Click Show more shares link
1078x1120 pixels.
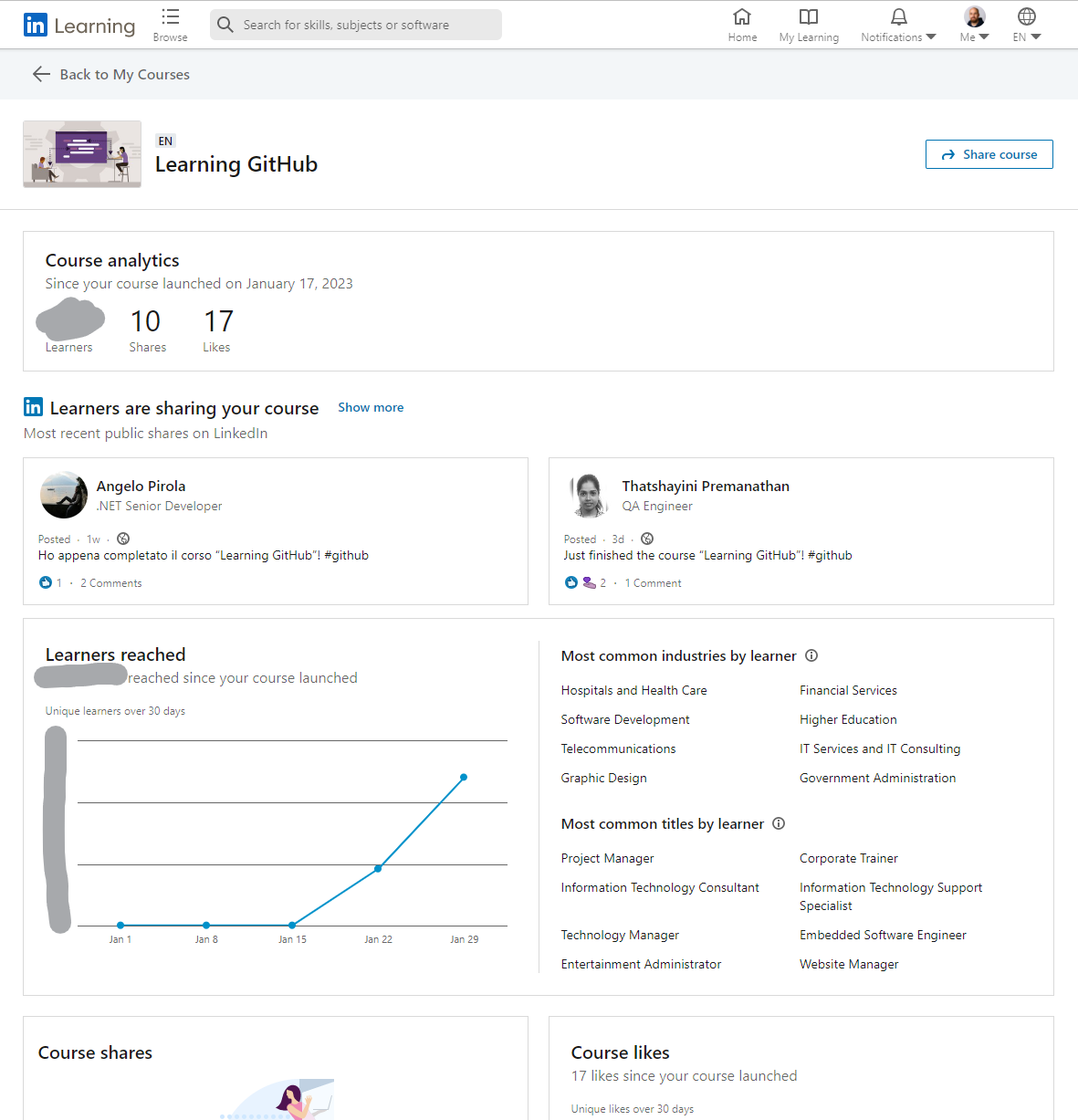(x=371, y=408)
